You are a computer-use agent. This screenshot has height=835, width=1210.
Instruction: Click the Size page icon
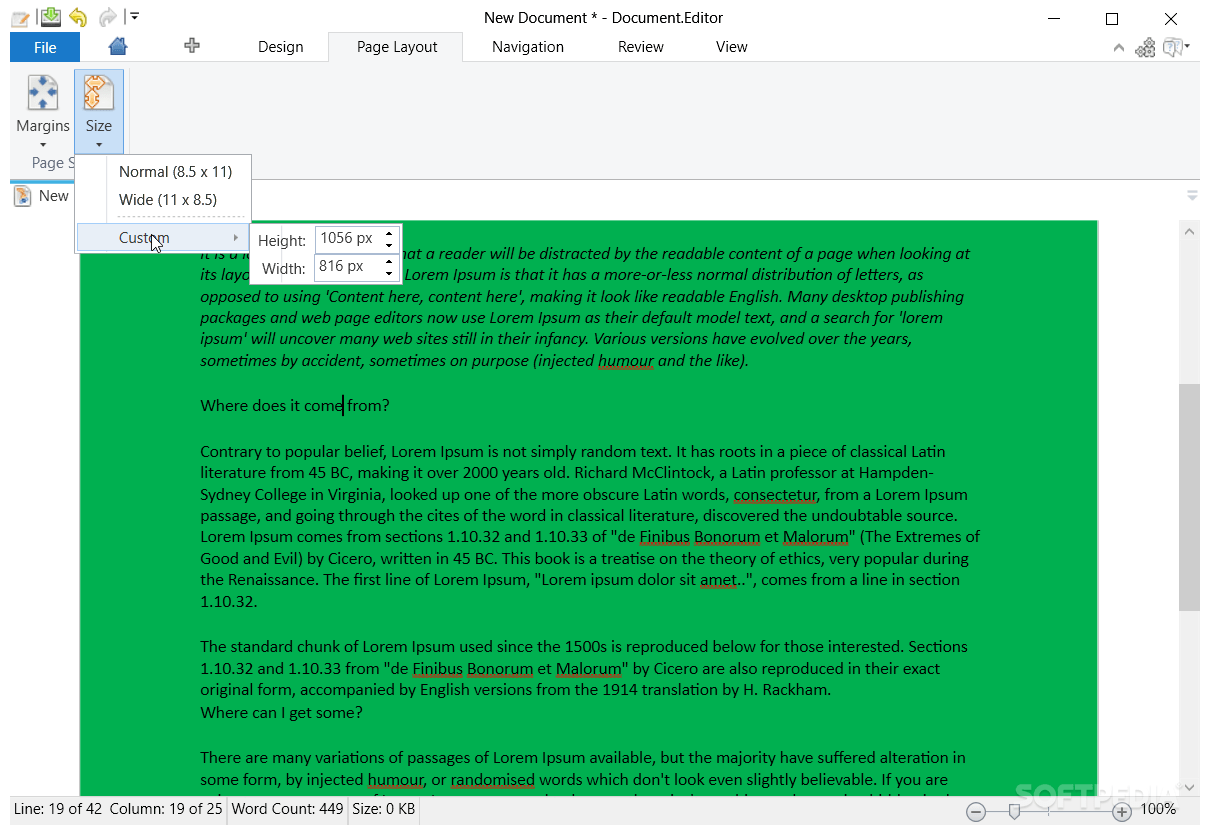point(98,92)
